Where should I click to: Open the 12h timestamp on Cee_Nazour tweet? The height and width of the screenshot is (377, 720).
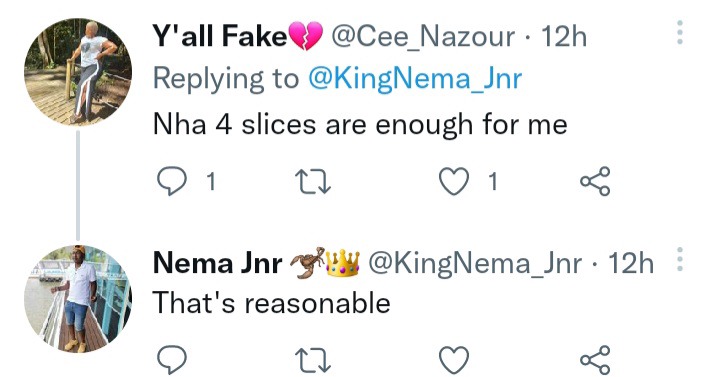coord(564,36)
